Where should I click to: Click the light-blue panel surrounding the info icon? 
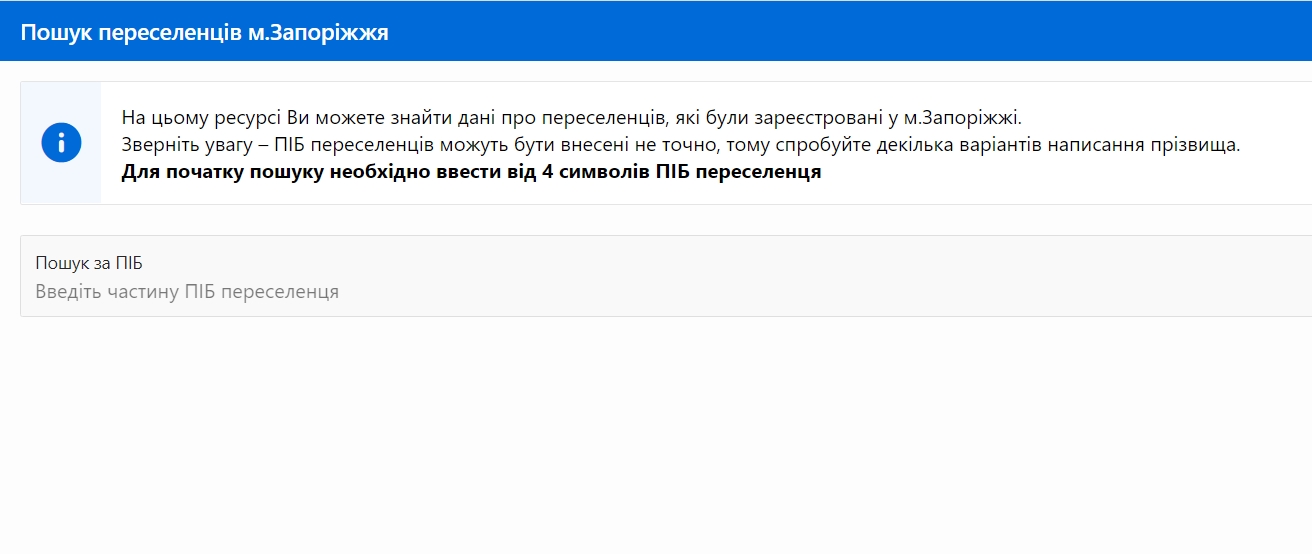coord(61,143)
